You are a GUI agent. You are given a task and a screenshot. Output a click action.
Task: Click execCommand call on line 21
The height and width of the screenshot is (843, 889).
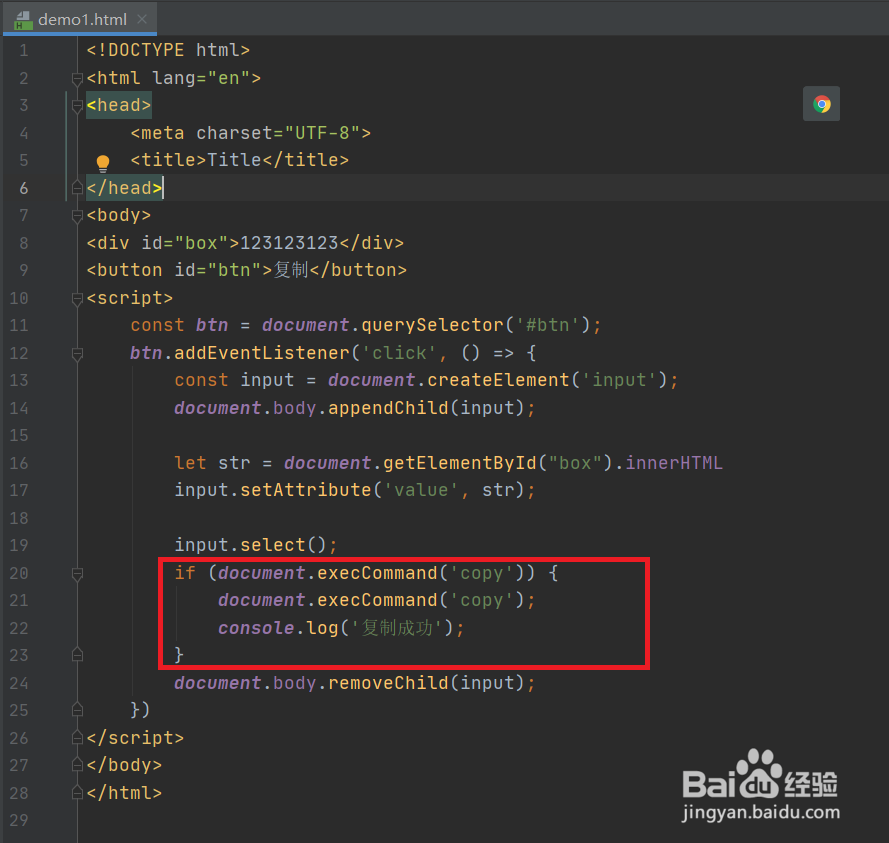click(x=377, y=600)
